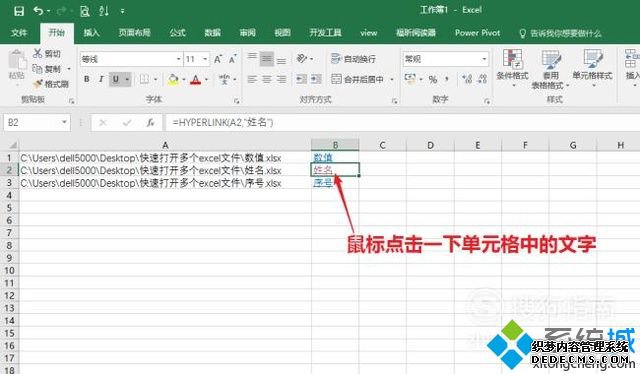This screenshot has width=640, height=374.
Task: Open the font name dropdown
Action: 178,59
